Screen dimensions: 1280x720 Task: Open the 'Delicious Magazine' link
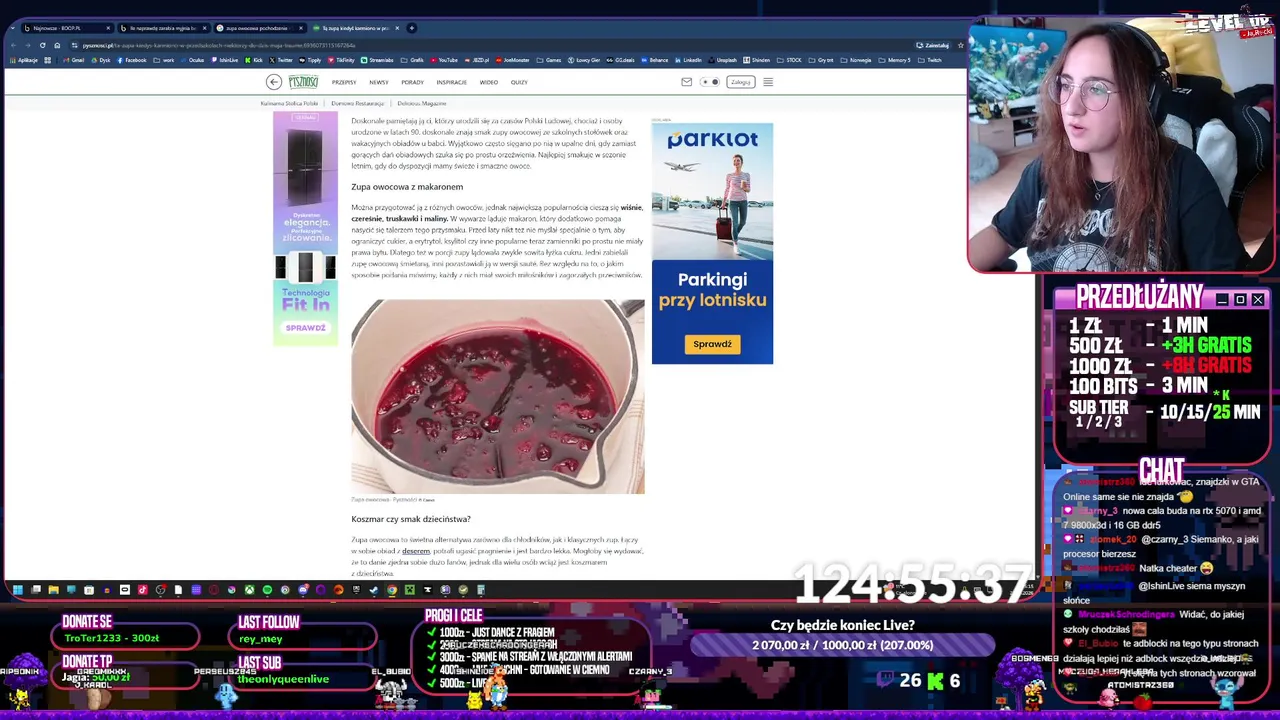(x=422, y=103)
